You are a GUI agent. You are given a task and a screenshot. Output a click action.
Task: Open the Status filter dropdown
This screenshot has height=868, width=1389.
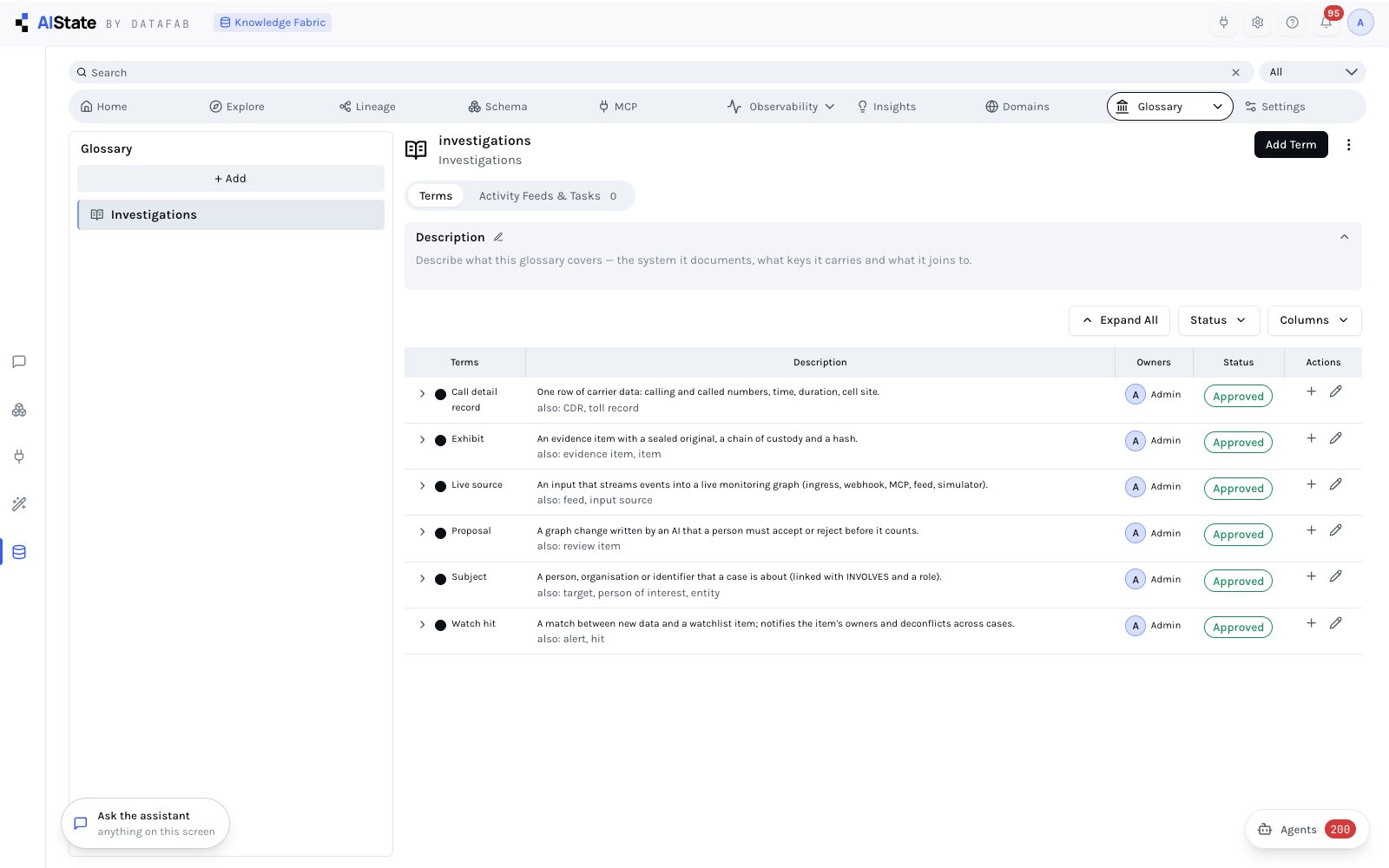[1219, 320]
